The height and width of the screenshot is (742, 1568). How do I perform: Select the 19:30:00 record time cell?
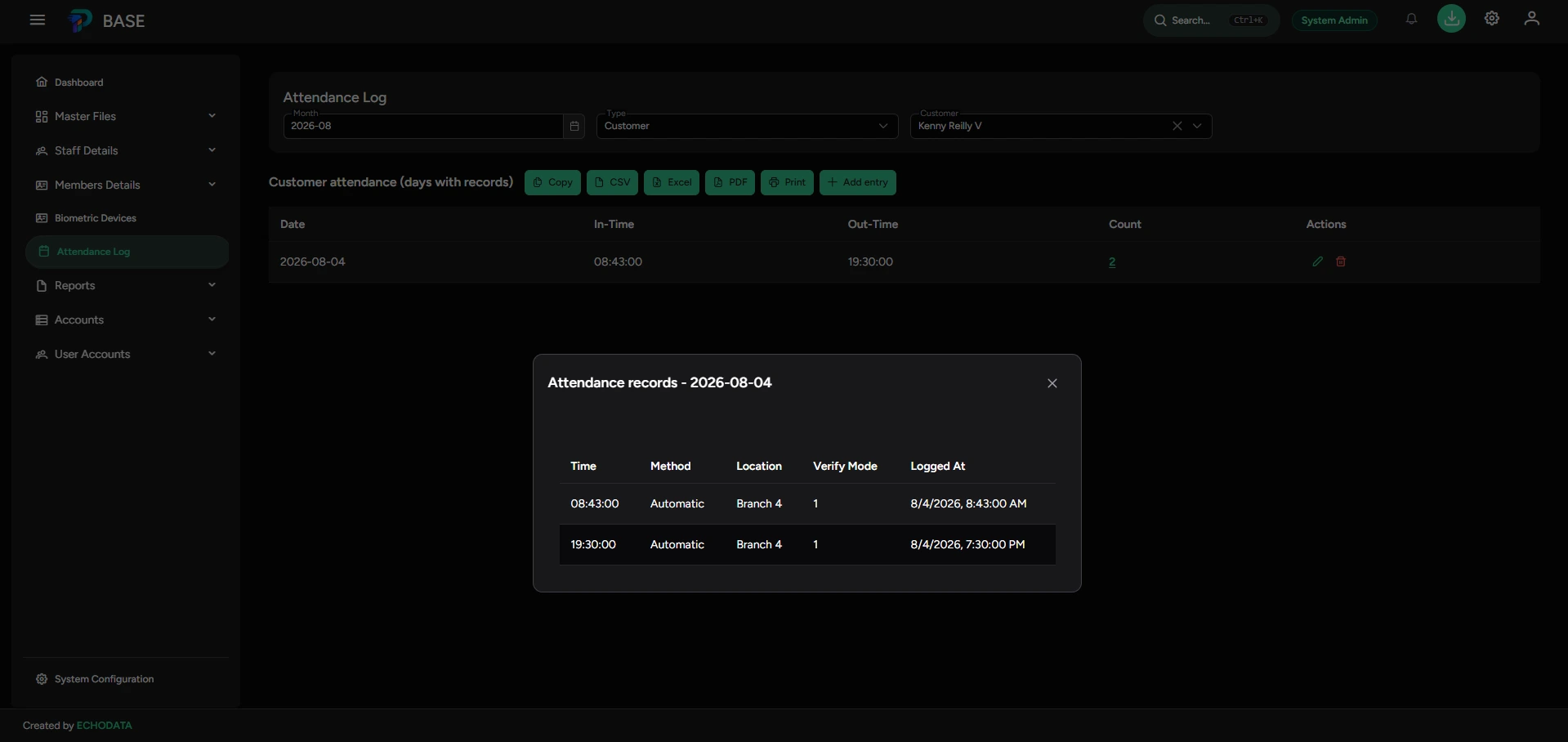[x=593, y=544]
